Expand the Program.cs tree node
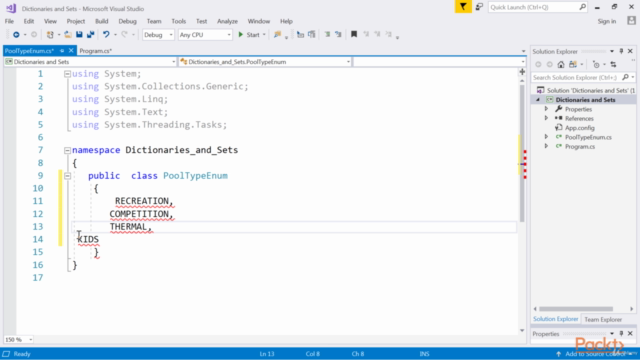Image resolution: width=640 pixels, height=360 pixels. 546,146
